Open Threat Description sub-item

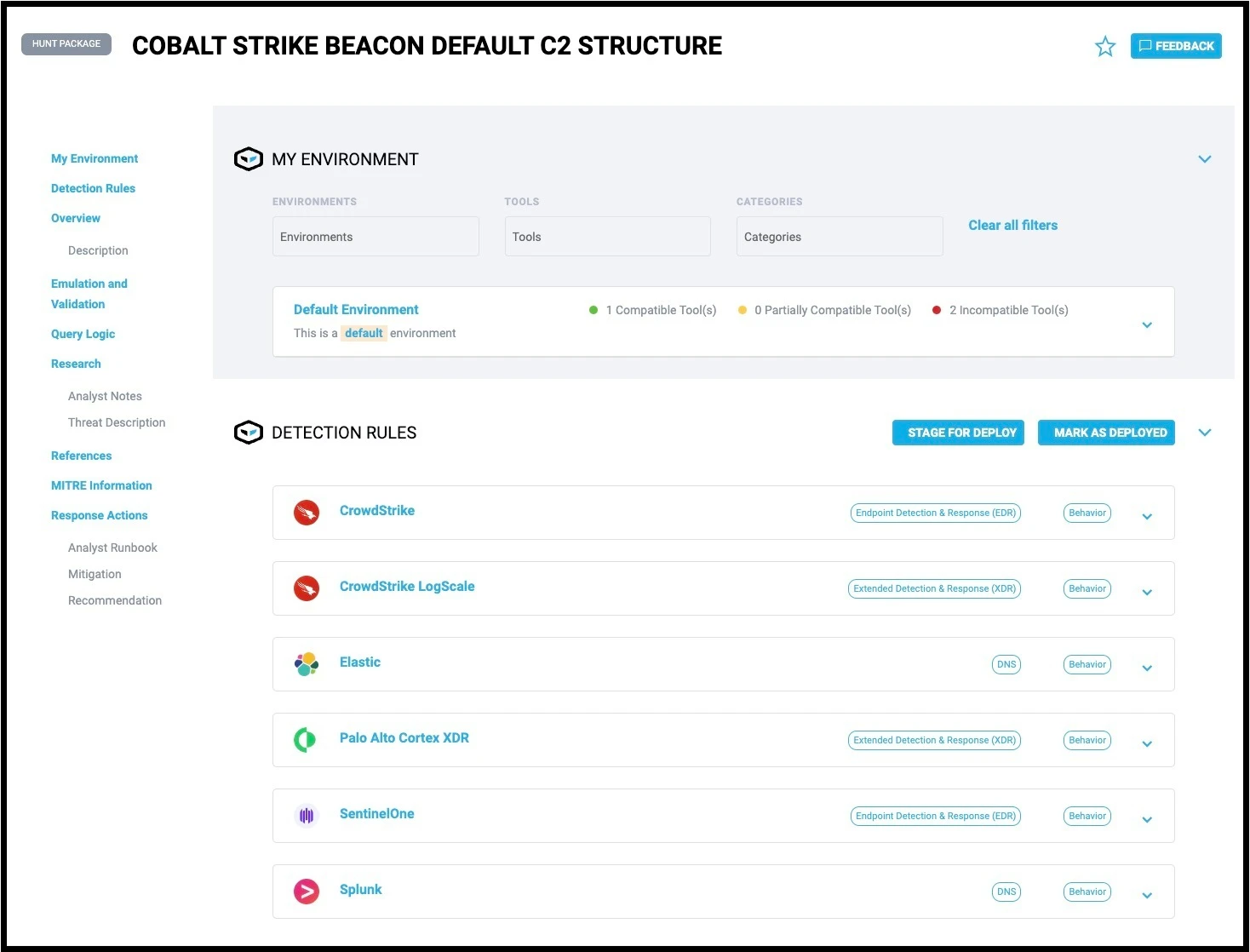click(x=117, y=422)
